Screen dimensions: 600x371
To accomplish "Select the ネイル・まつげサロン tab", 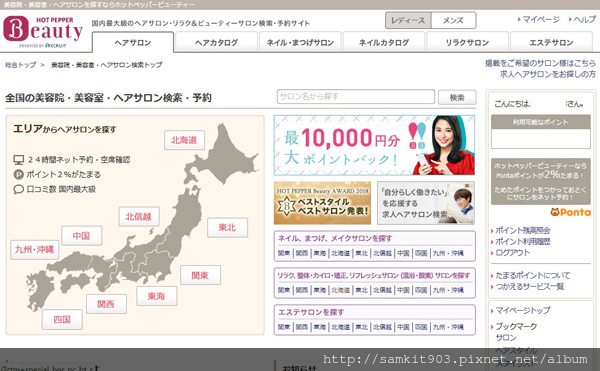I will point(300,42).
